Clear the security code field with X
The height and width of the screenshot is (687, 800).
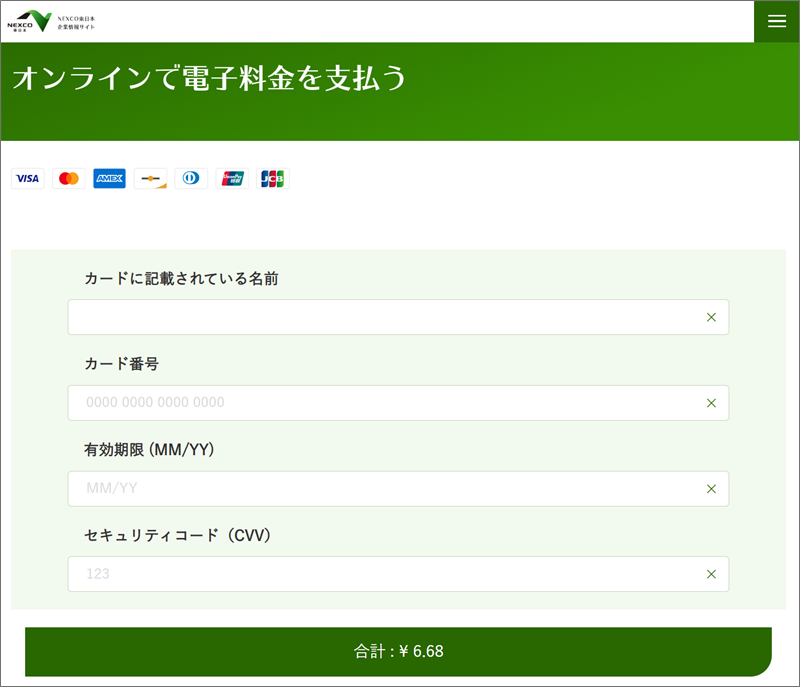[711, 574]
